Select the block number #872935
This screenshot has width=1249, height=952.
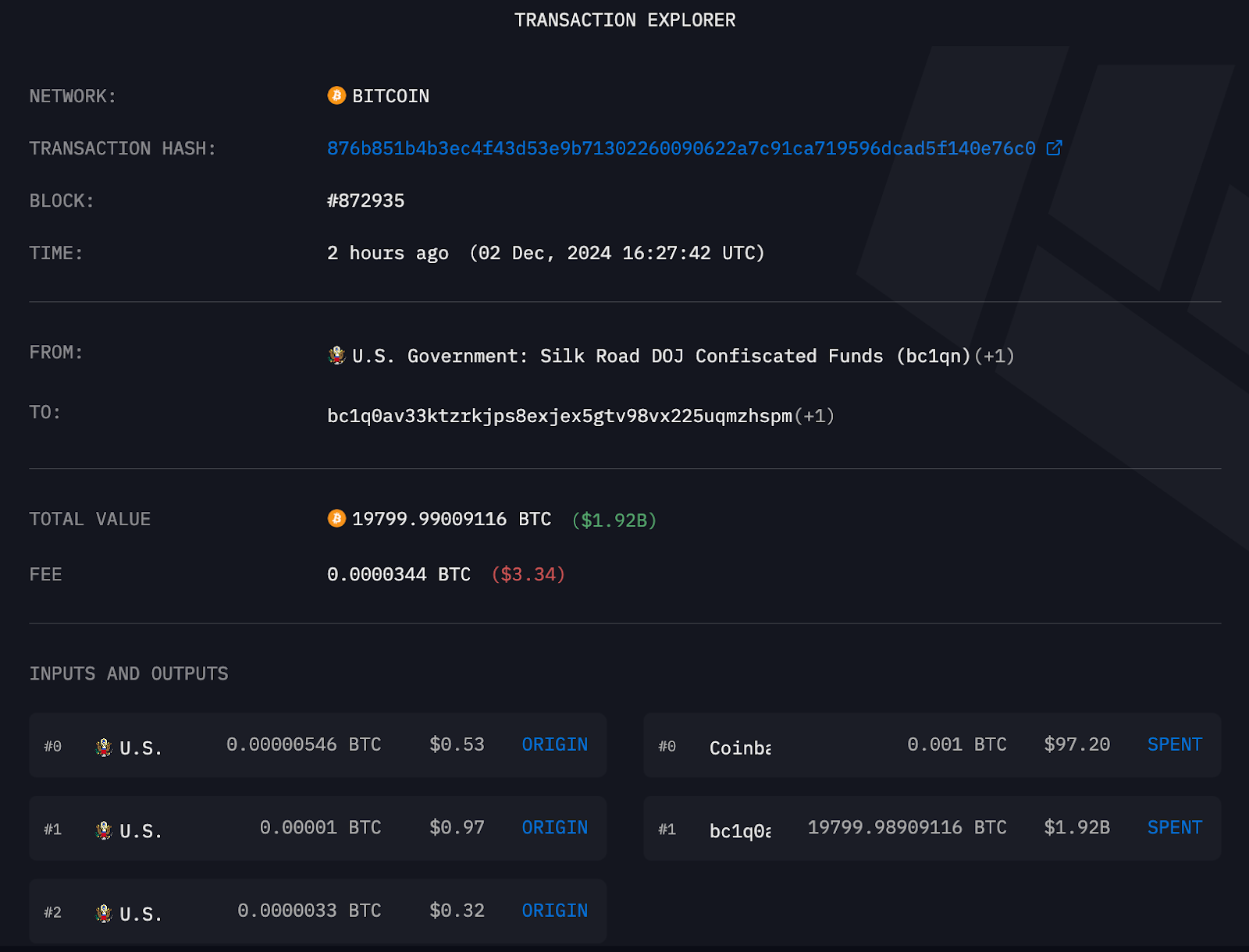pyautogui.click(x=365, y=201)
